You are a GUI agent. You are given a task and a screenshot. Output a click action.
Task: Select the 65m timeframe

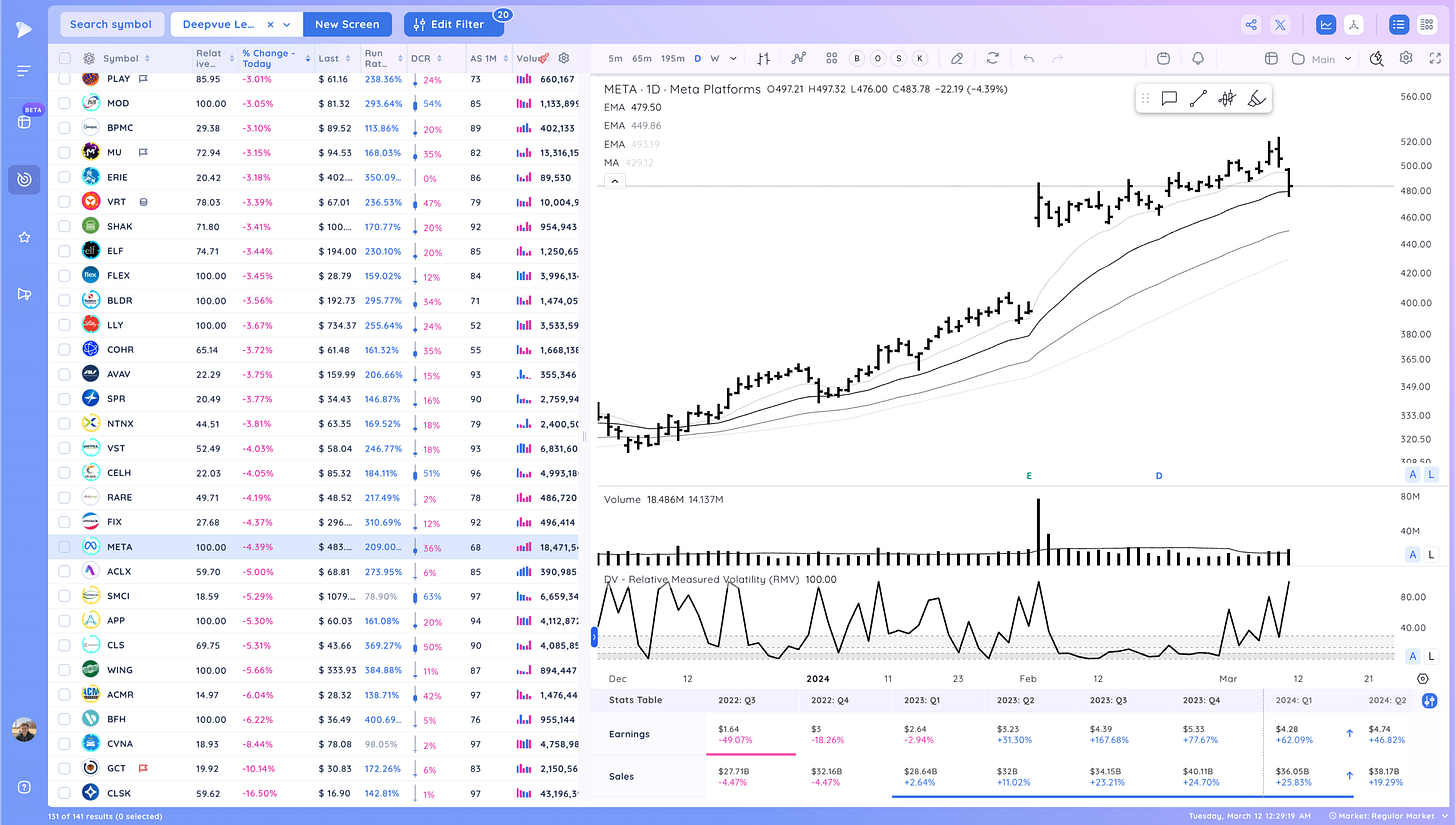(x=642, y=59)
